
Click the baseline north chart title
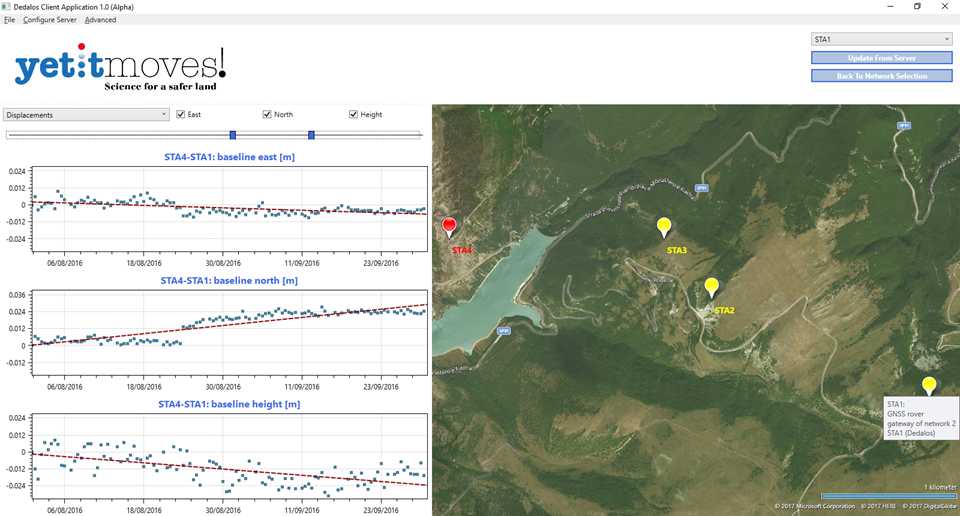pyautogui.click(x=229, y=280)
